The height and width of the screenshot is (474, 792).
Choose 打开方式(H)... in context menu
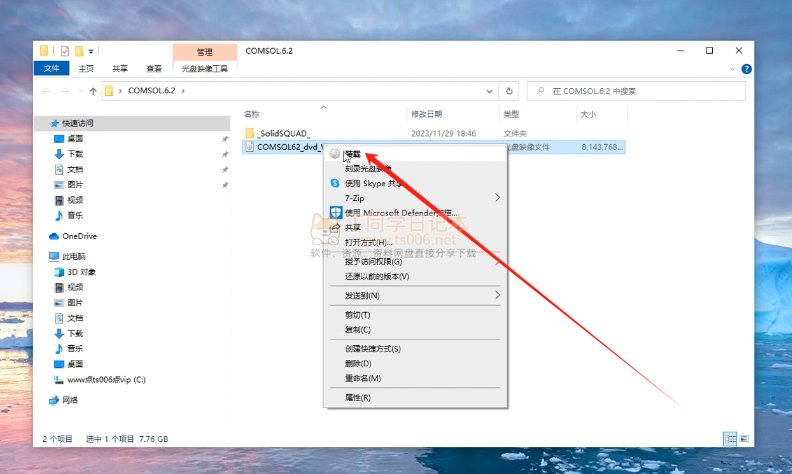[x=369, y=242]
